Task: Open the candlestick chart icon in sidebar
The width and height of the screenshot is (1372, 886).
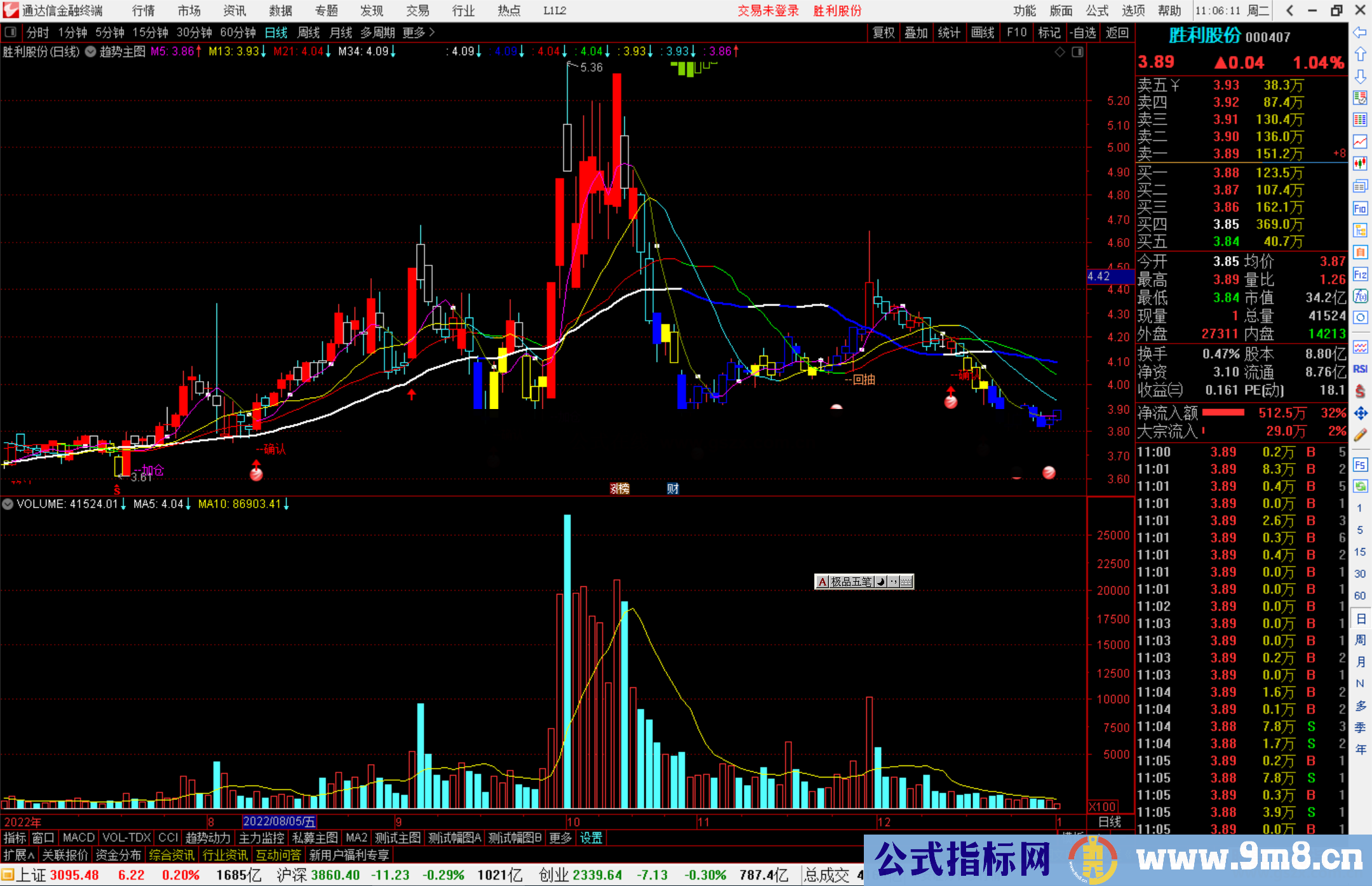Action: pos(1360,163)
